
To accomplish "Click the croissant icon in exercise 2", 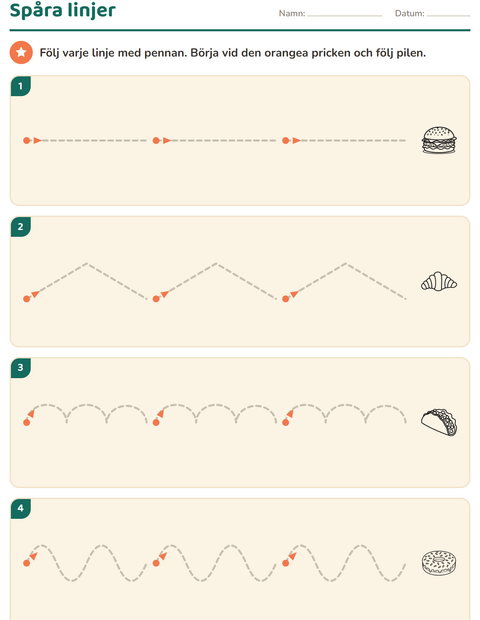I will click(x=439, y=282).
